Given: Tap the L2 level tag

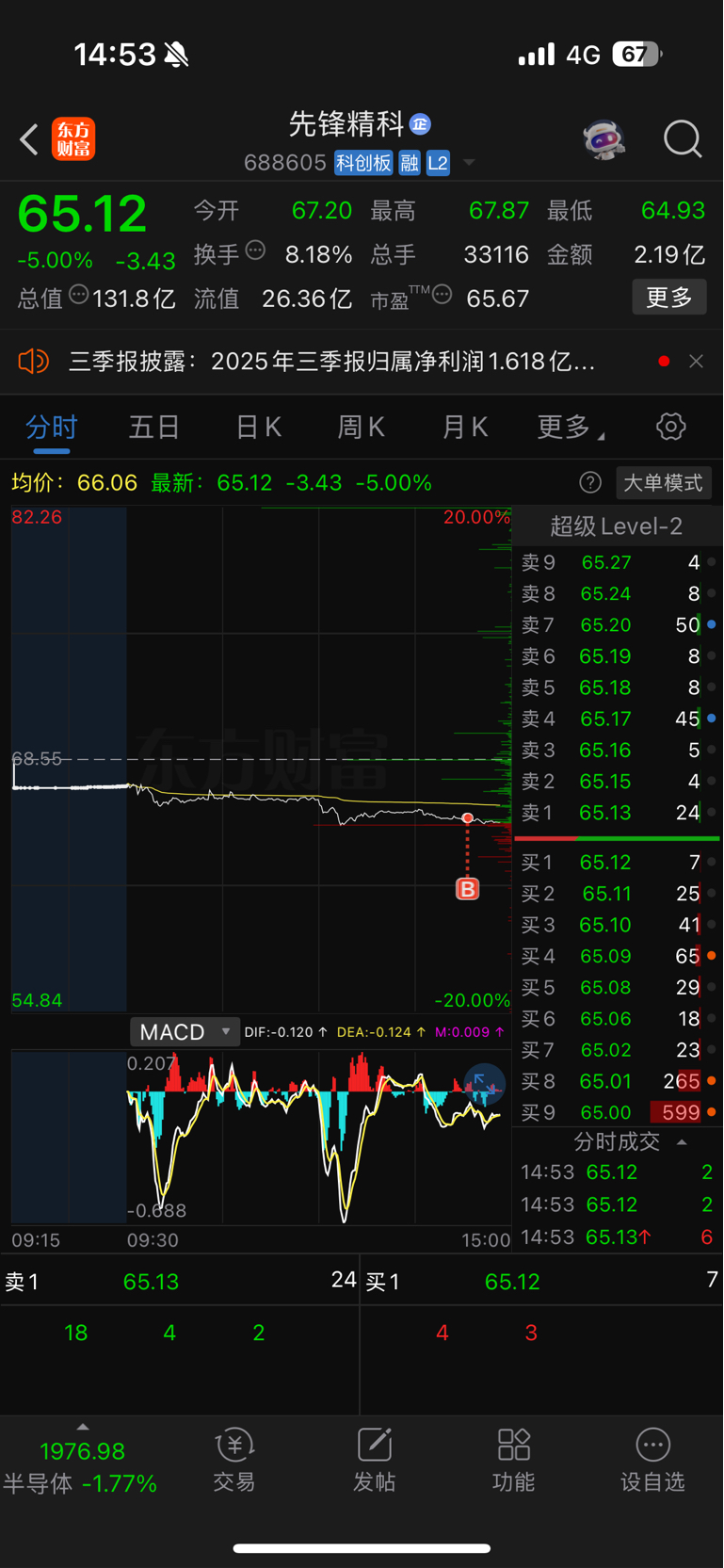Looking at the screenshot, I should (x=438, y=163).
